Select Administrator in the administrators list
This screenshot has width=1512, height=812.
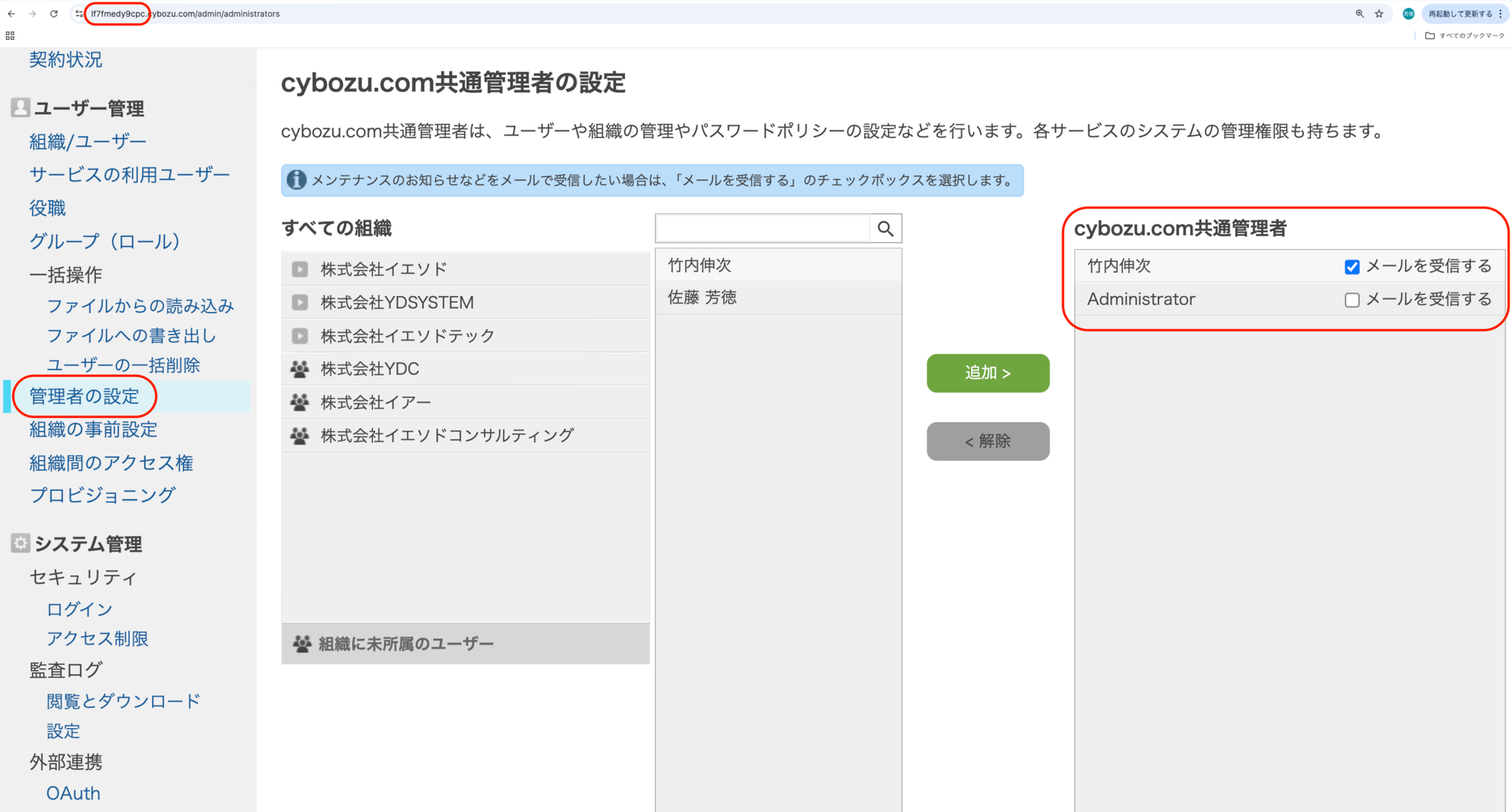click(x=1141, y=299)
